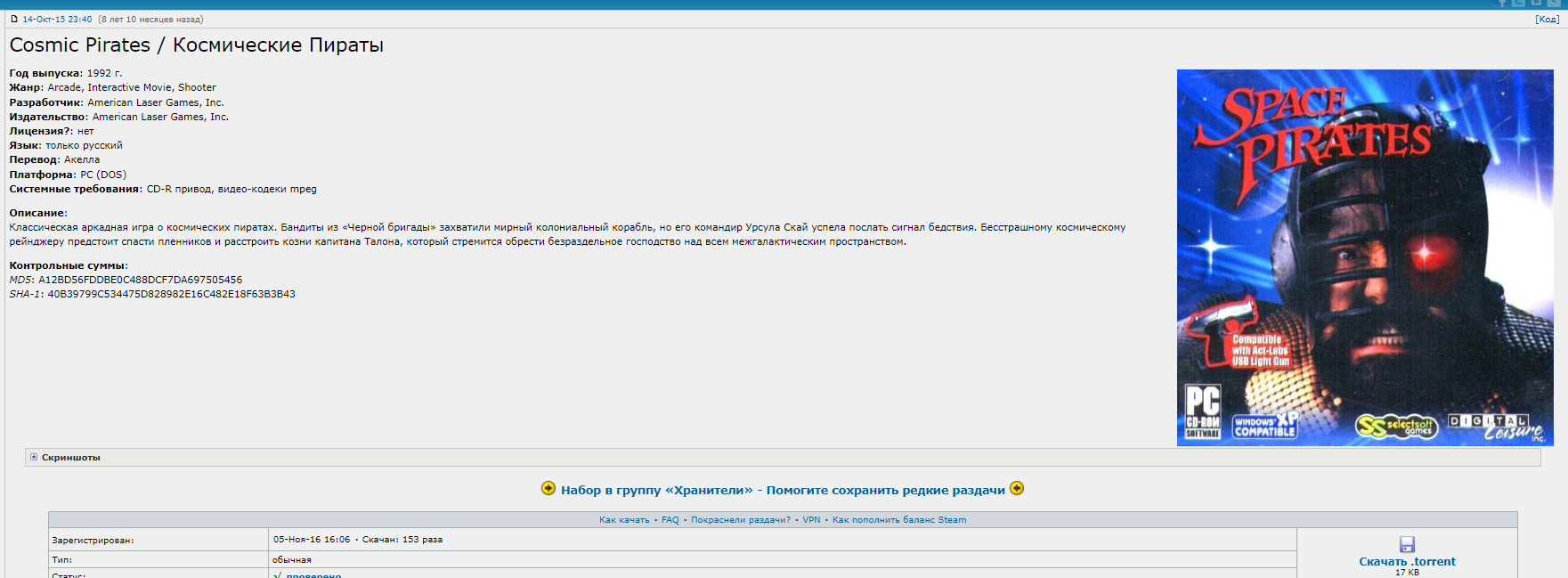
Task: Click the language value только русский
Action: (85, 145)
